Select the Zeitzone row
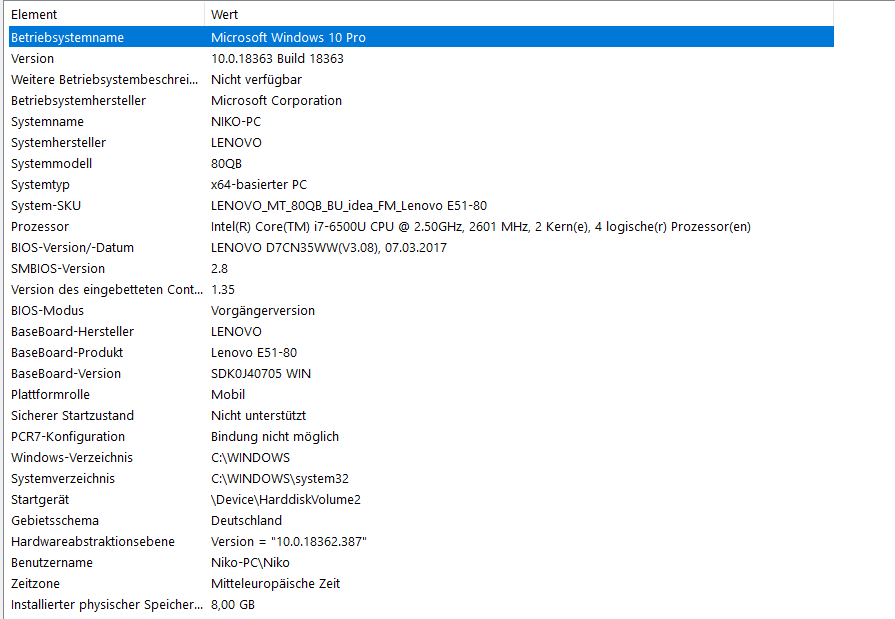The image size is (895, 619). [x=421, y=584]
